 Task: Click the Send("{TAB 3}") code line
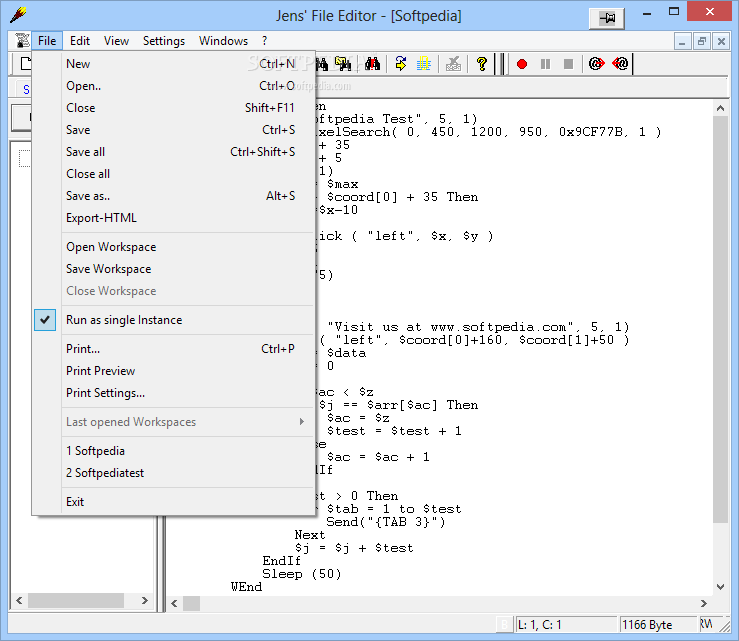click(x=386, y=522)
